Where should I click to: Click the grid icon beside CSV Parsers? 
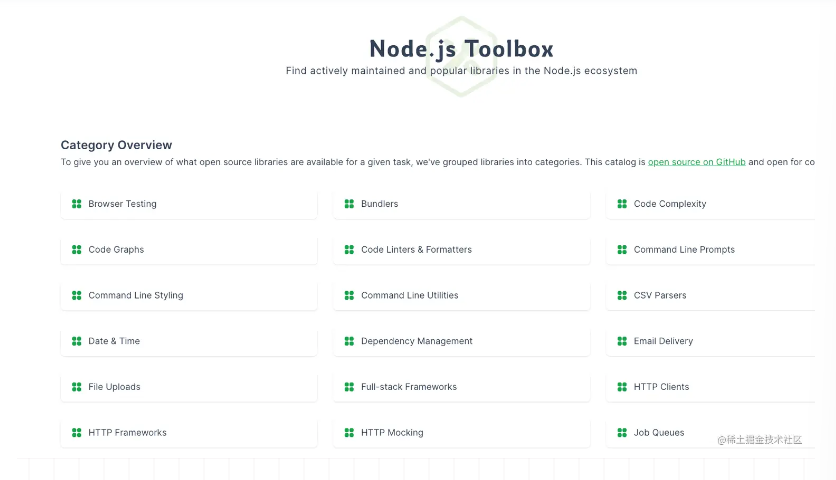pos(622,296)
